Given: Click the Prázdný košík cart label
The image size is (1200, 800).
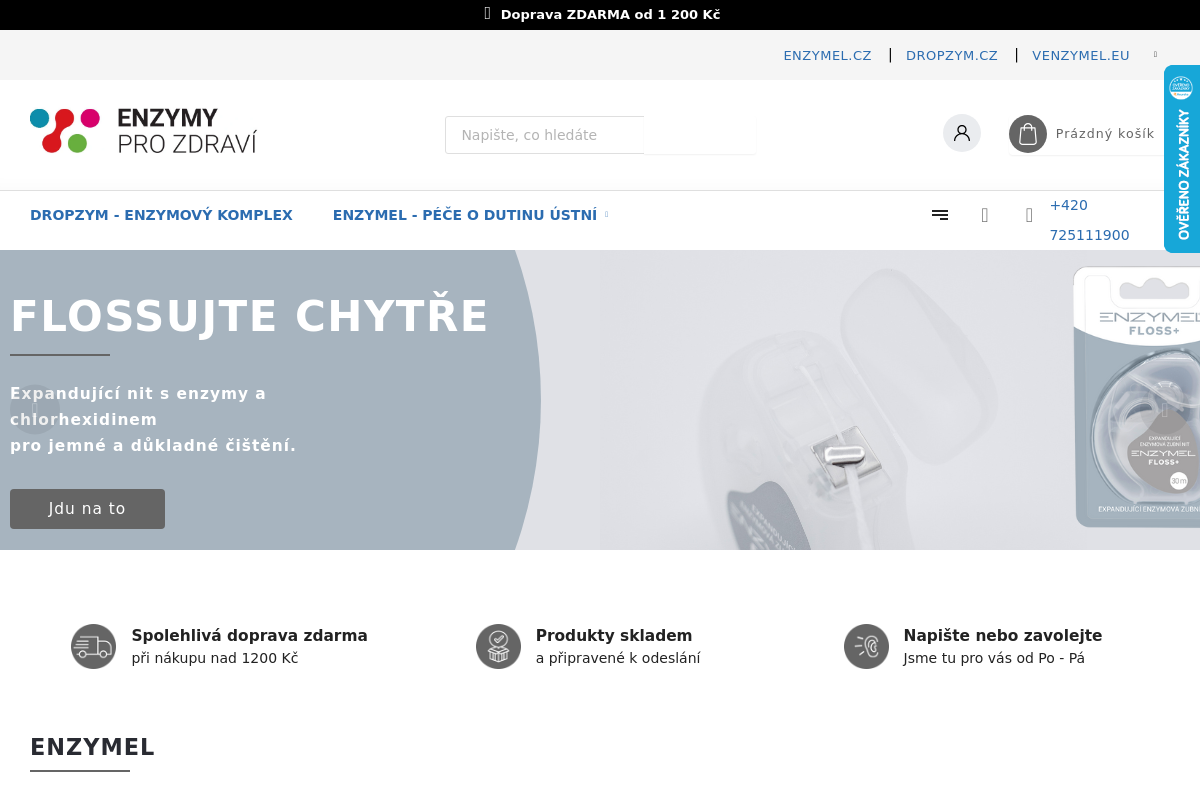Looking at the screenshot, I should tap(1105, 134).
